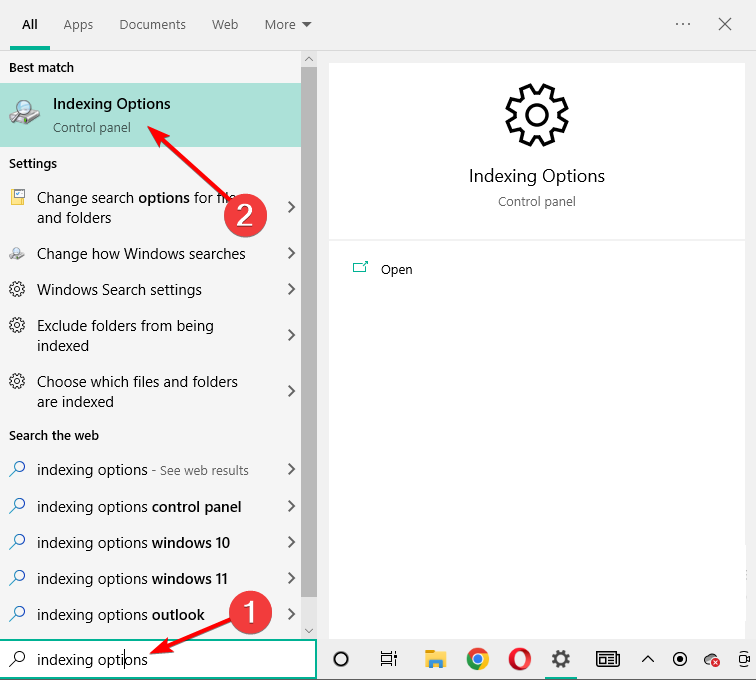Open Cortana circle icon on taskbar
This screenshot has height=681, width=756.
(341, 659)
